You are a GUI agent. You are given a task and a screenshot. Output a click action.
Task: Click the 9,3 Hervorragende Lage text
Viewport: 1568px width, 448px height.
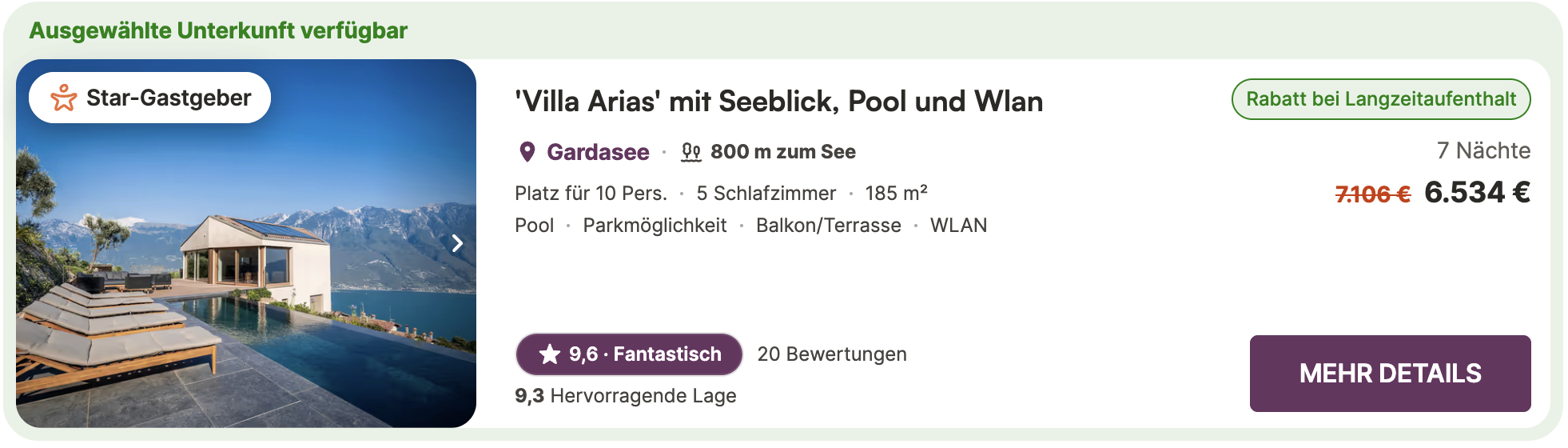[x=625, y=396]
